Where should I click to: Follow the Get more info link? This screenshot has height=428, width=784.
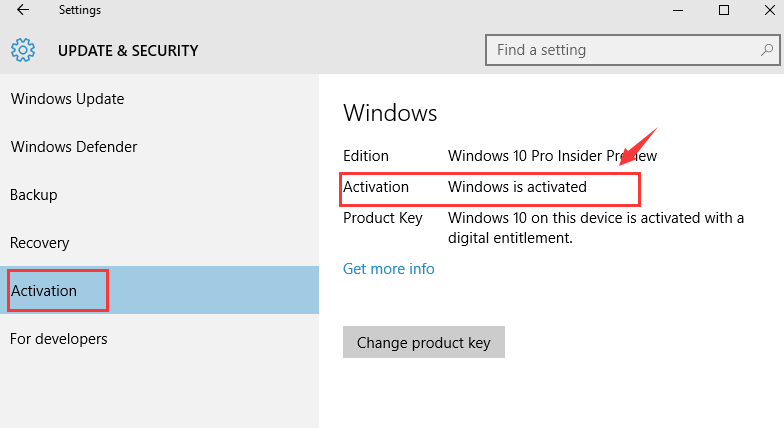pyautogui.click(x=389, y=269)
